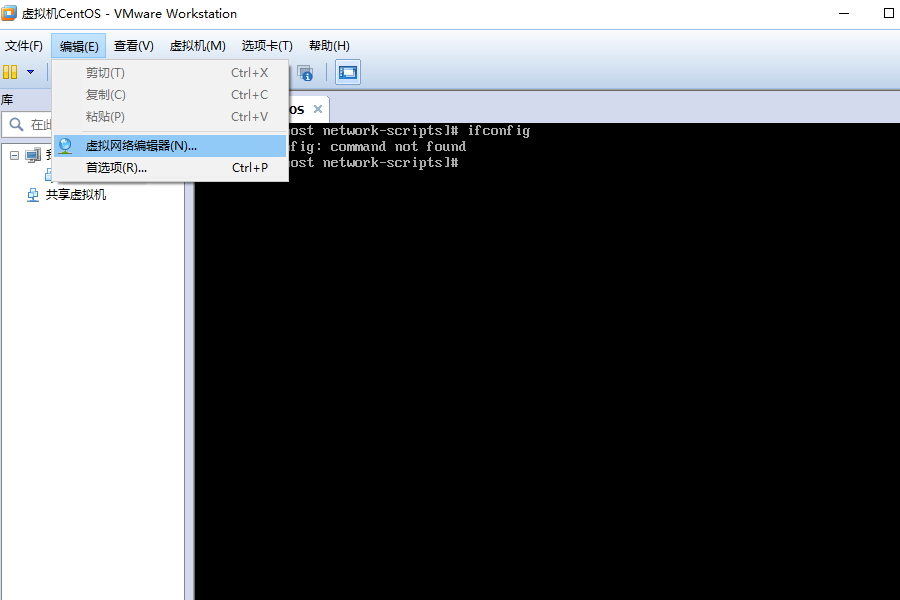The width and height of the screenshot is (900, 600).
Task: Open the 查看(V) menu
Action: 133,46
